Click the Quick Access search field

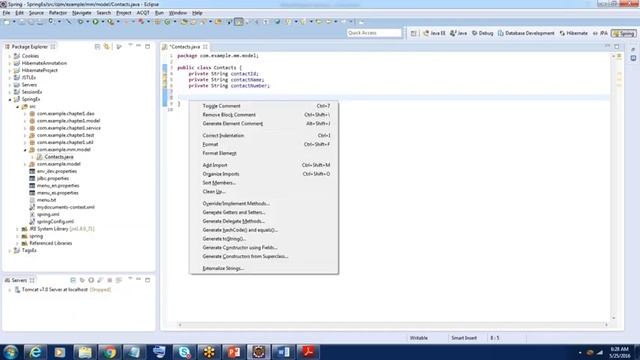(374, 33)
